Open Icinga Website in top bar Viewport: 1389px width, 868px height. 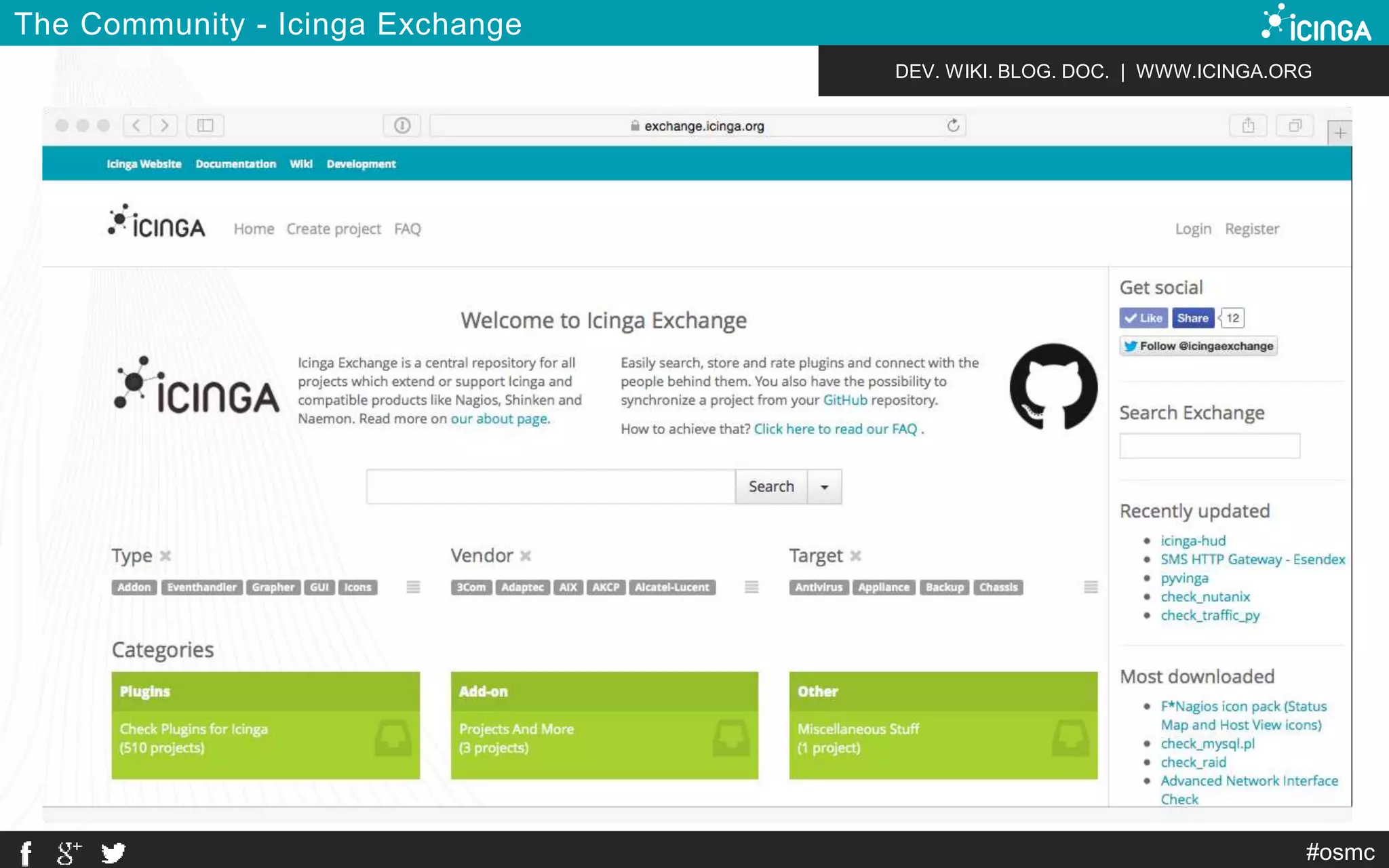(144, 164)
